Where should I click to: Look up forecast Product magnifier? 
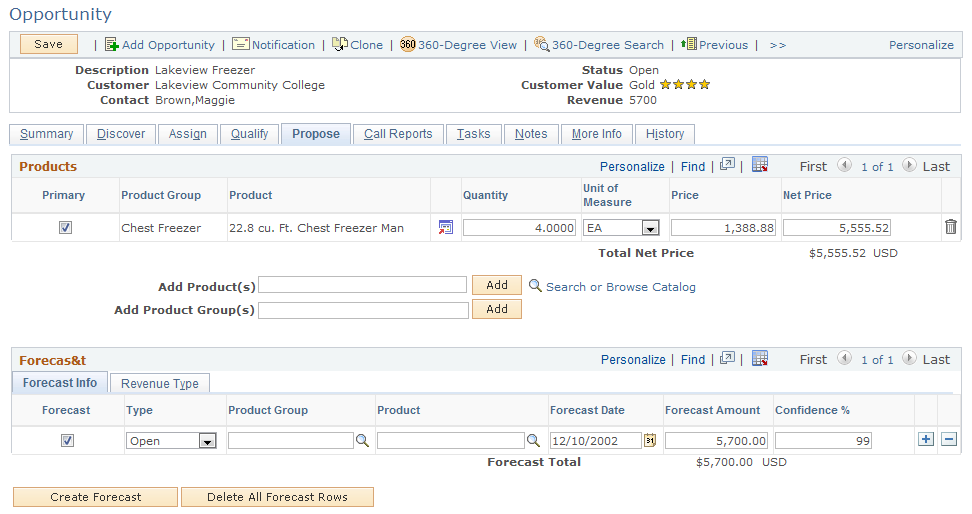tap(533, 441)
